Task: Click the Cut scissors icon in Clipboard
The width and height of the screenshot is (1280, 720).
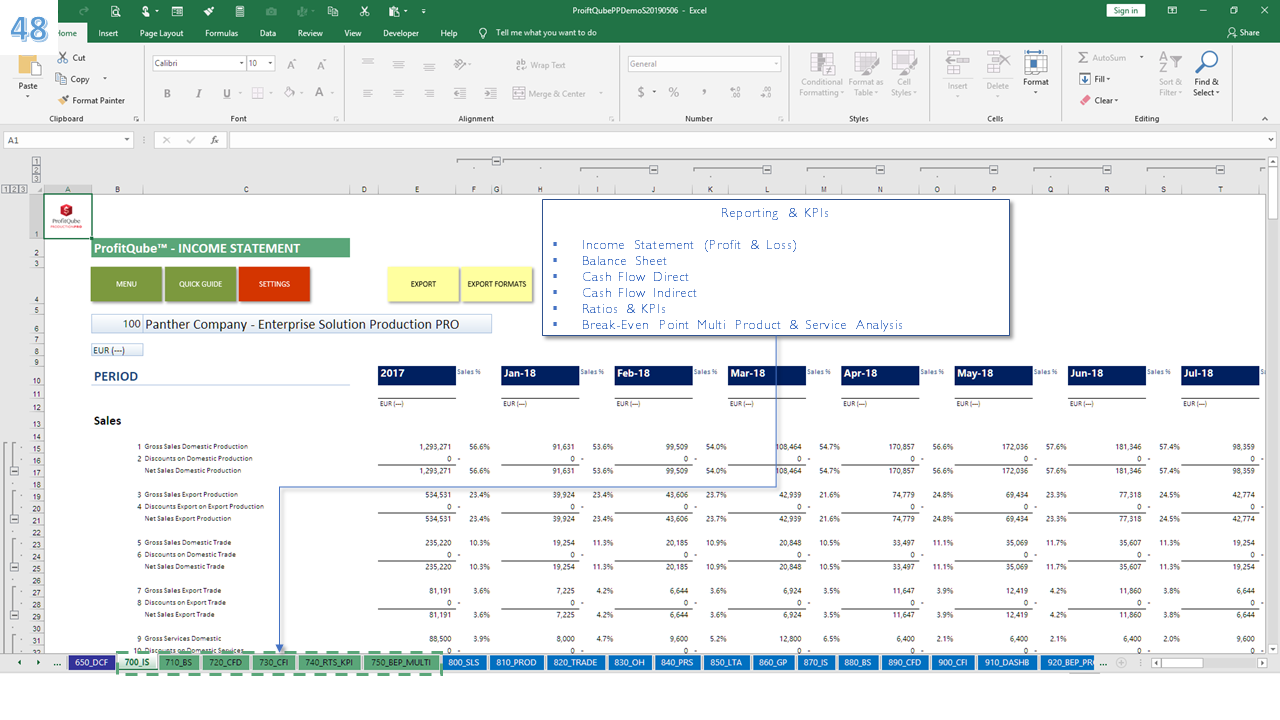Action: click(x=64, y=58)
